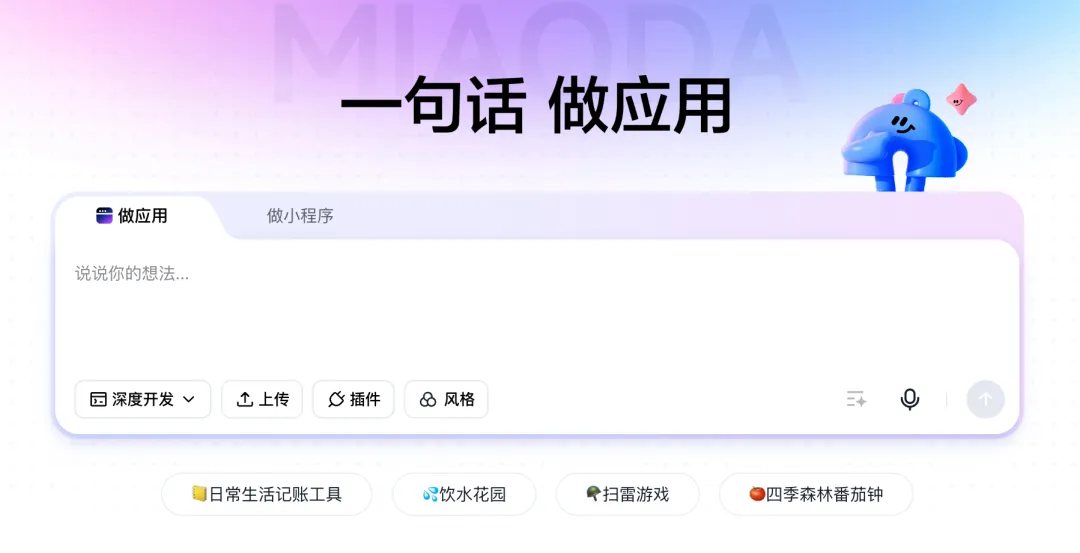Screen dimensions: 1080x553
Task: Click the 一句话 做应用 headline
Action: click(x=536, y=105)
